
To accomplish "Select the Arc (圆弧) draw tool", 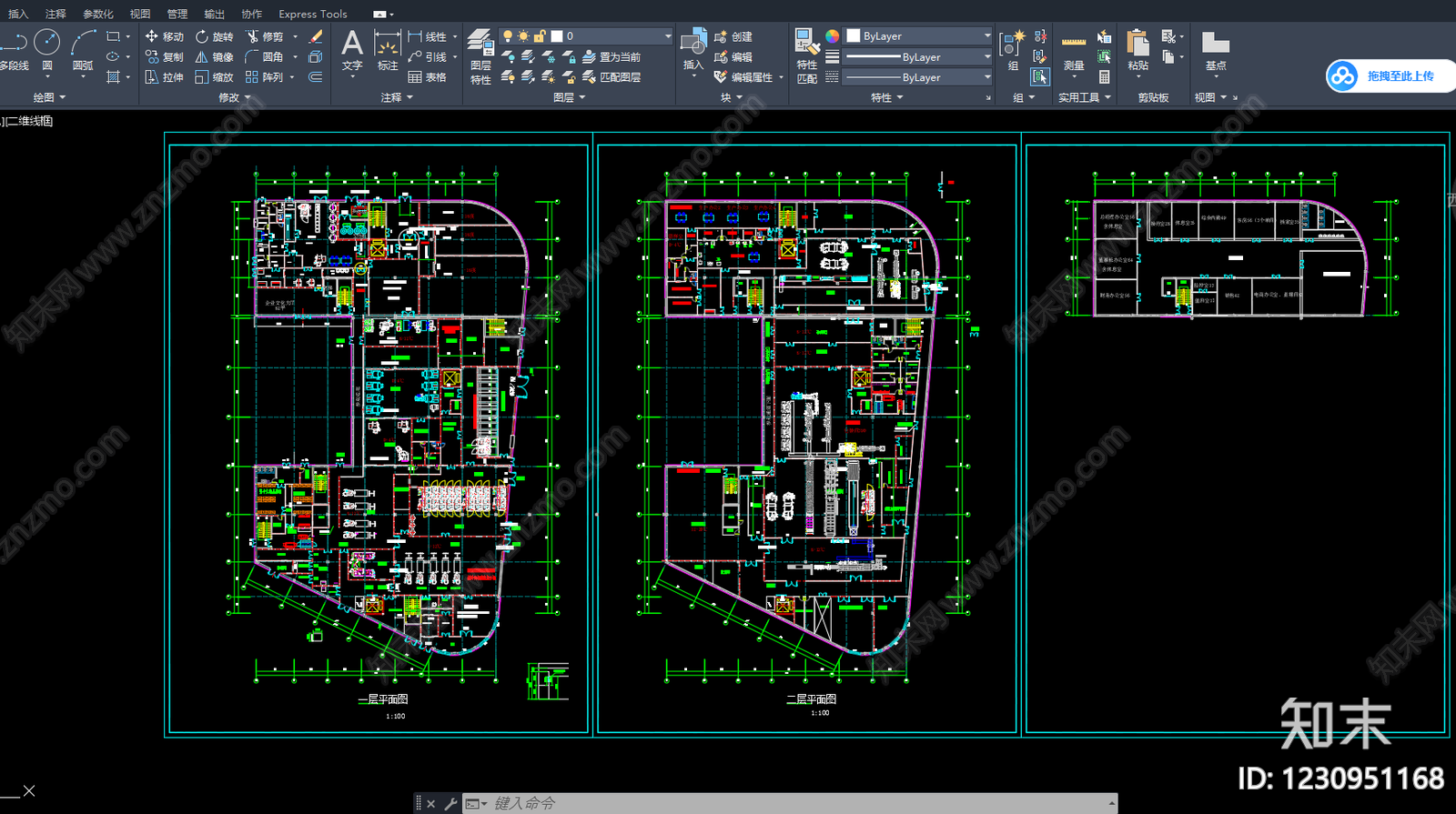I will click(x=84, y=49).
